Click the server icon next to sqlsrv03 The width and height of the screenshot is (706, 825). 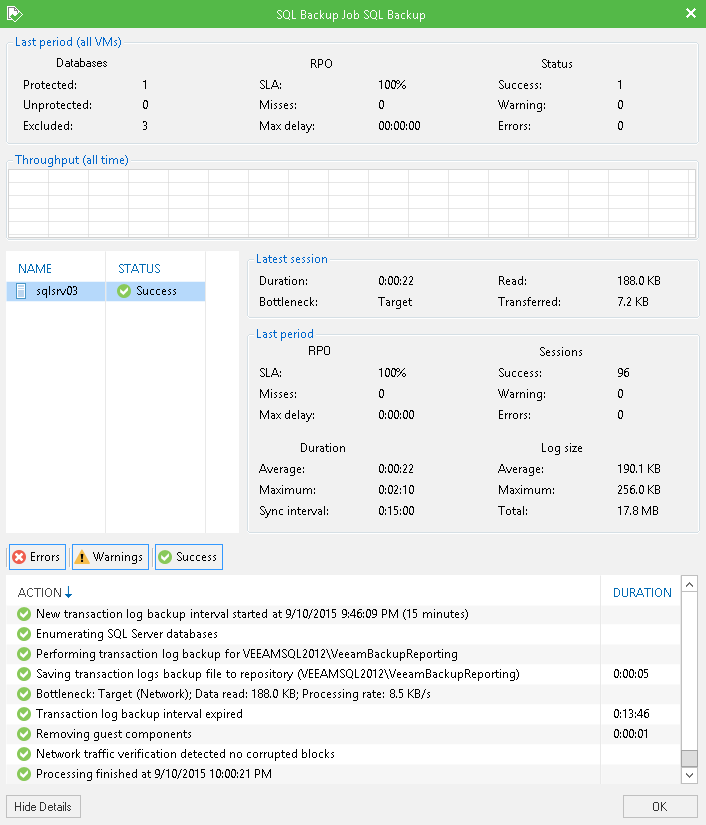pos(21,291)
